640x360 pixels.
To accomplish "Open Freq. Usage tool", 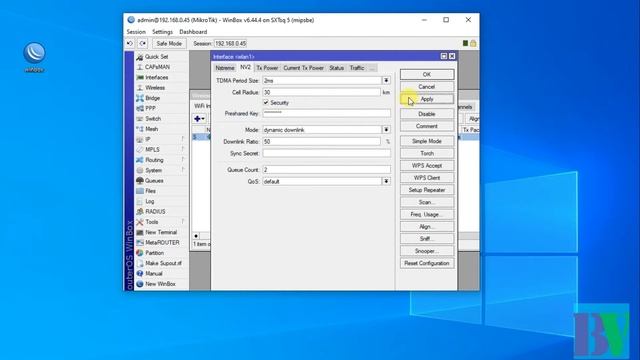I will [427, 214].
